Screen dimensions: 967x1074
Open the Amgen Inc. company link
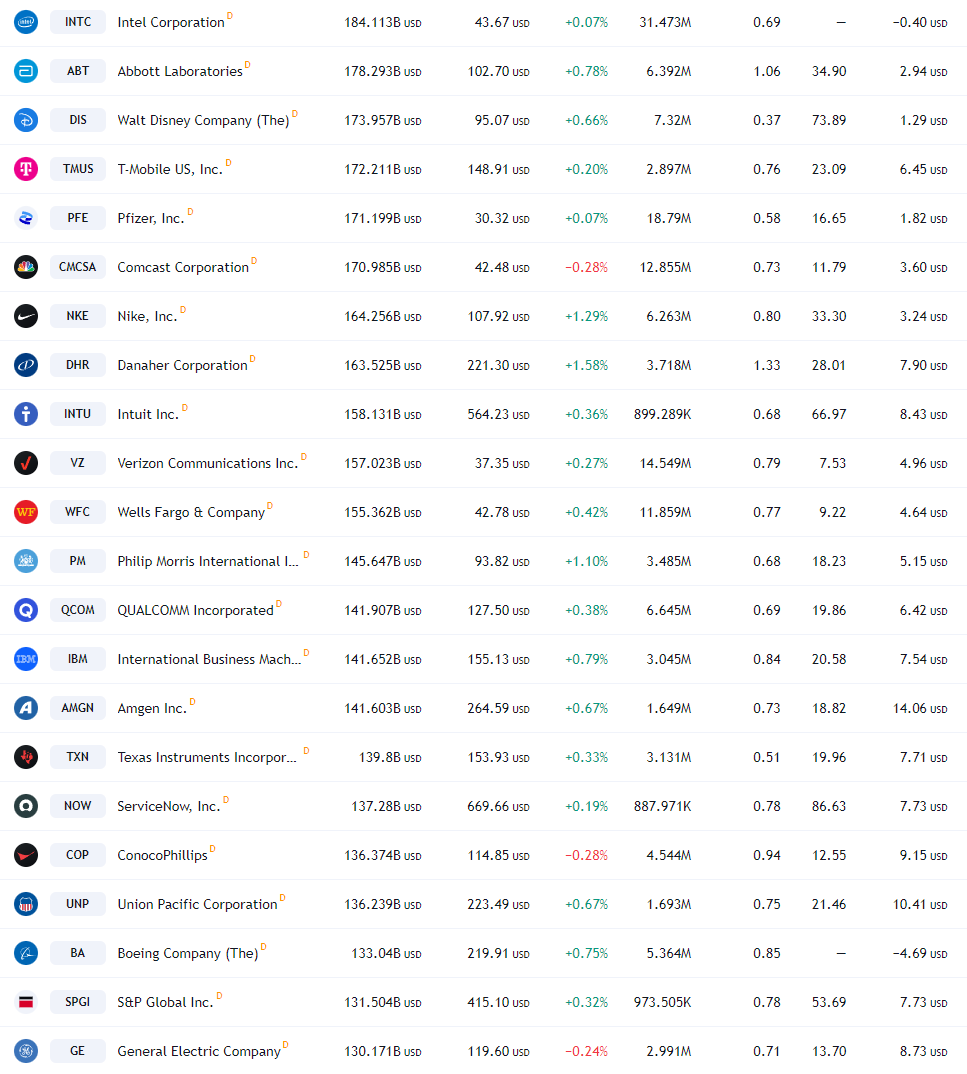(152, 708)
